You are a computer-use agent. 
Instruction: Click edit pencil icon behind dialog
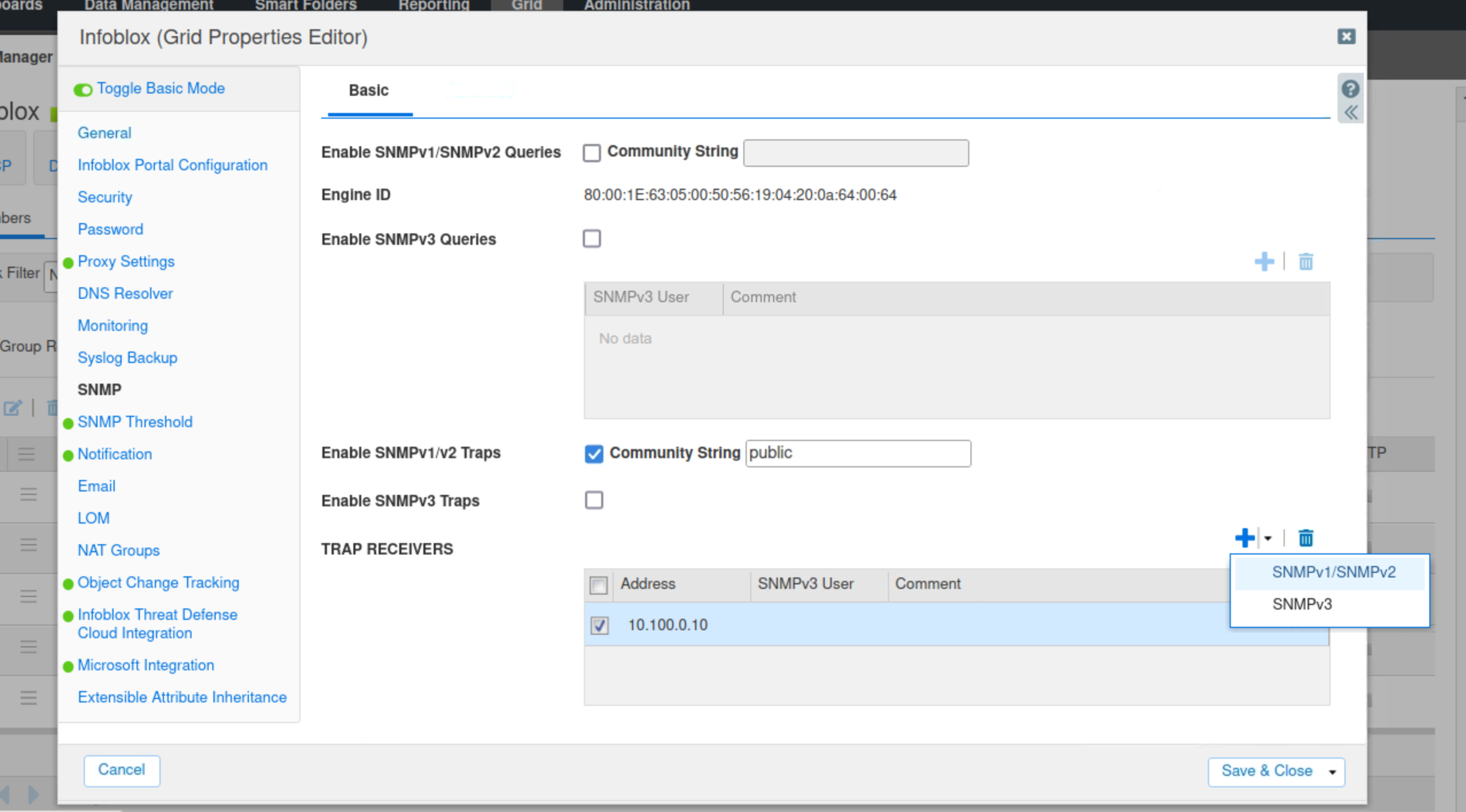pos(13,408)
